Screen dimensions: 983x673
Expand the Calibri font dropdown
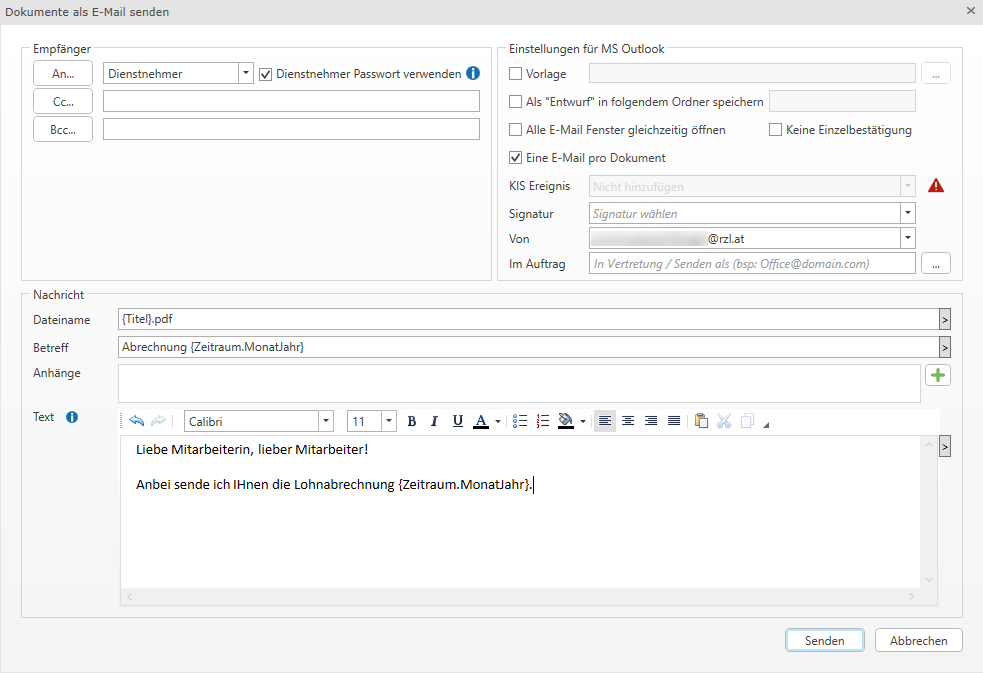click(x=325, y=422)
